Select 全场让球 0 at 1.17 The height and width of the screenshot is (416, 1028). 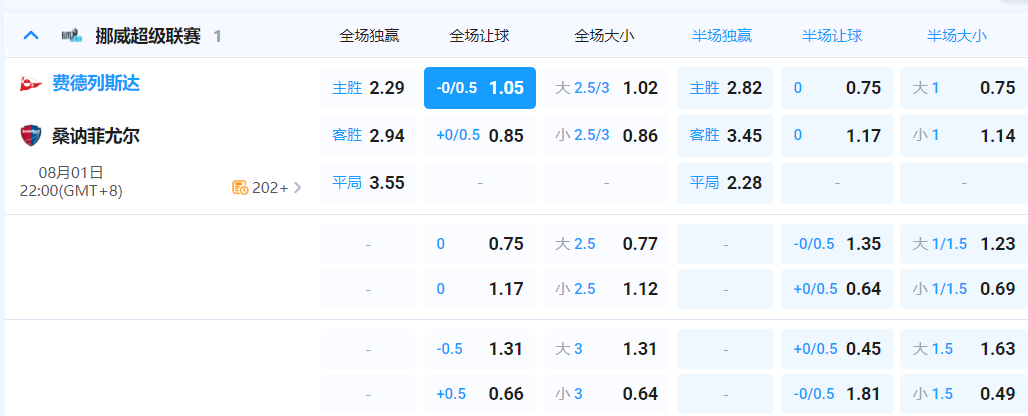click(480, 289)
